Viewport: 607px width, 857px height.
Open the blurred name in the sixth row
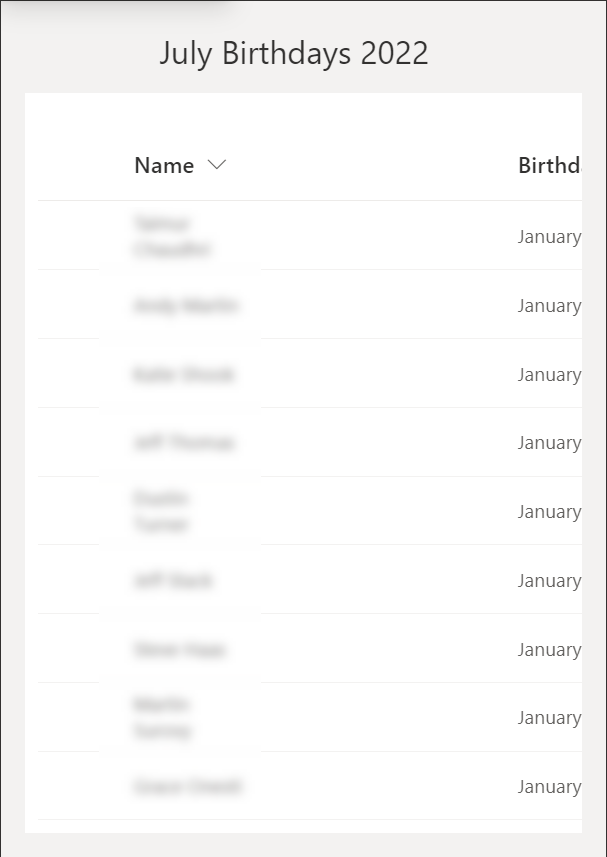(x=172, y=581)
